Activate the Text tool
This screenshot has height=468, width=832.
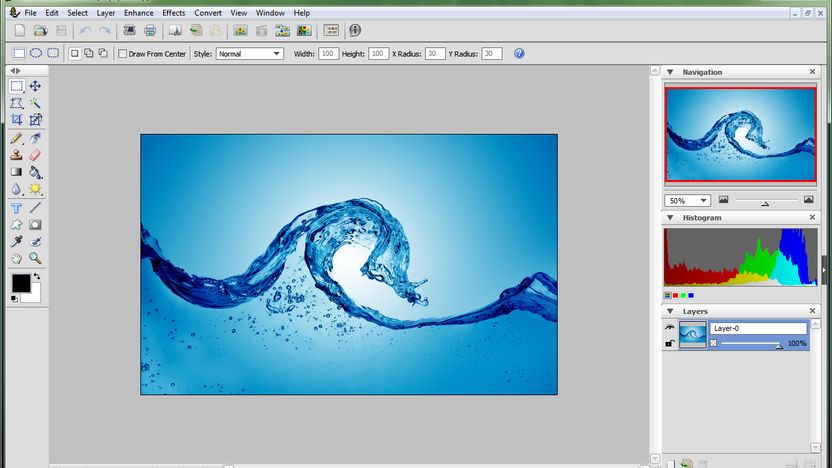pyautogui.click(x=16, y=208)
